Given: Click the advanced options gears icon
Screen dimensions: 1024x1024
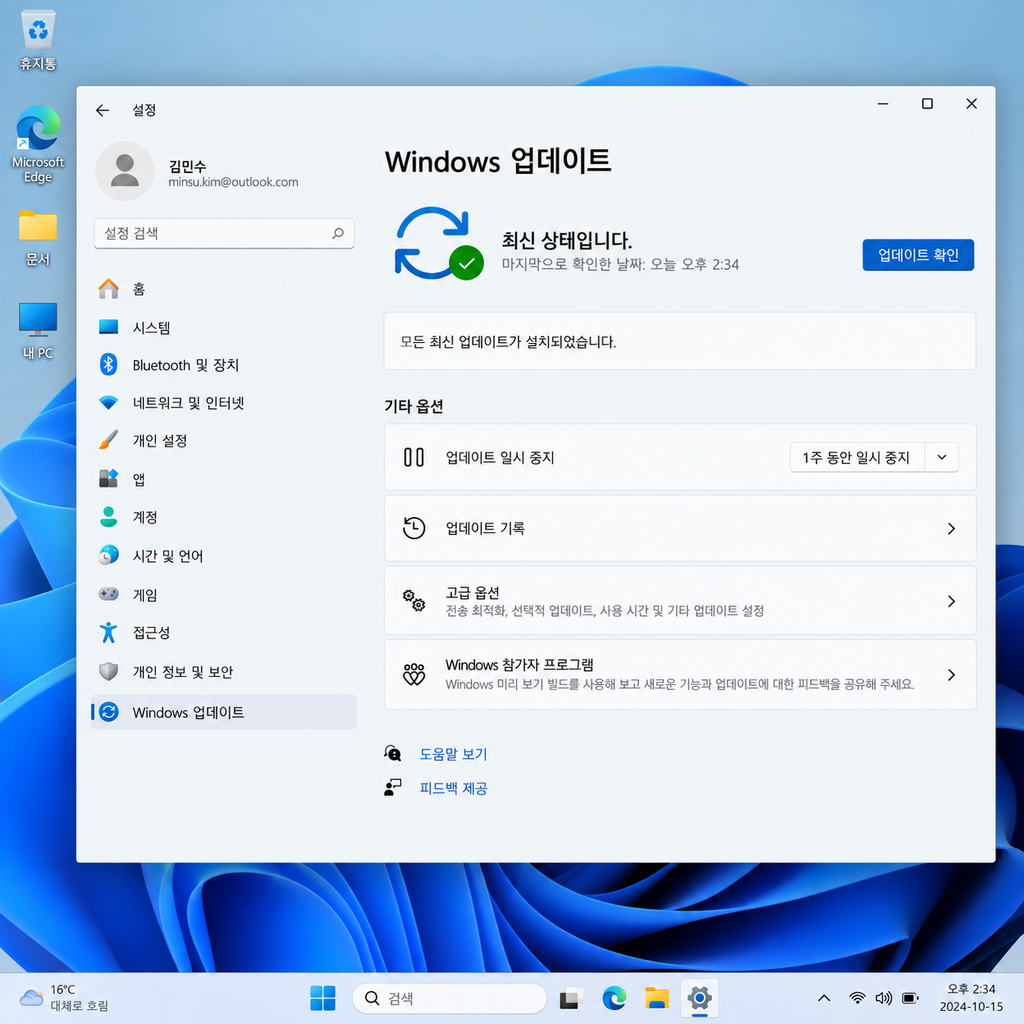Looking at the screenshot, I should [414, 600].
